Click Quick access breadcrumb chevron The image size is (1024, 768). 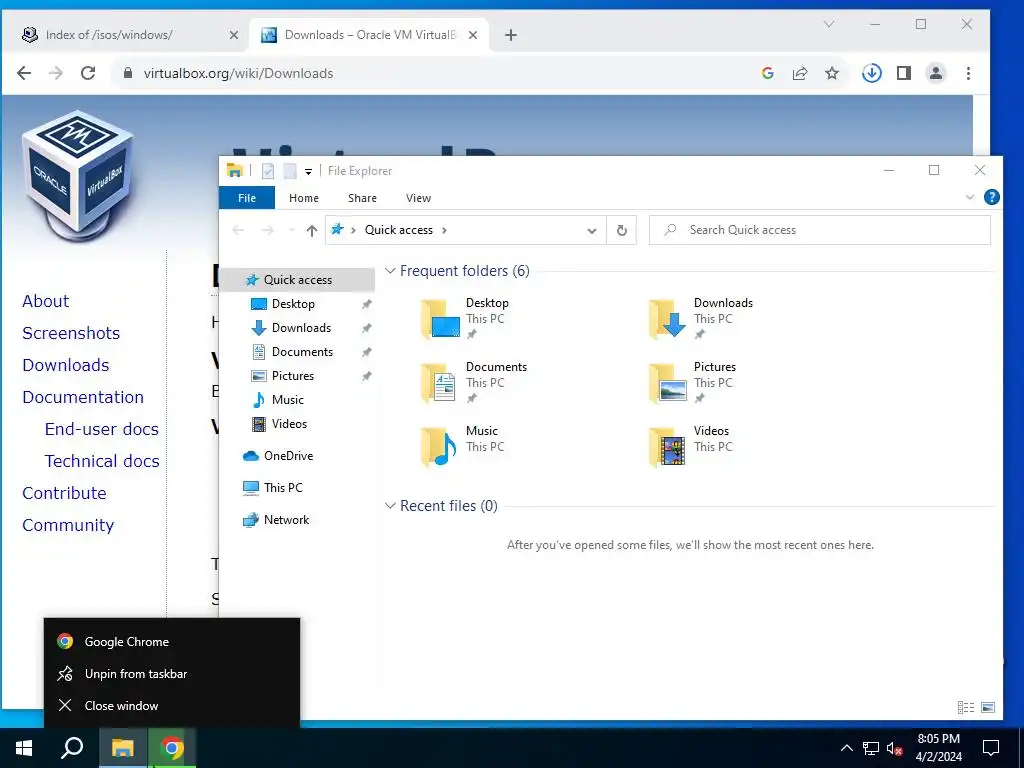coord(444,230)
